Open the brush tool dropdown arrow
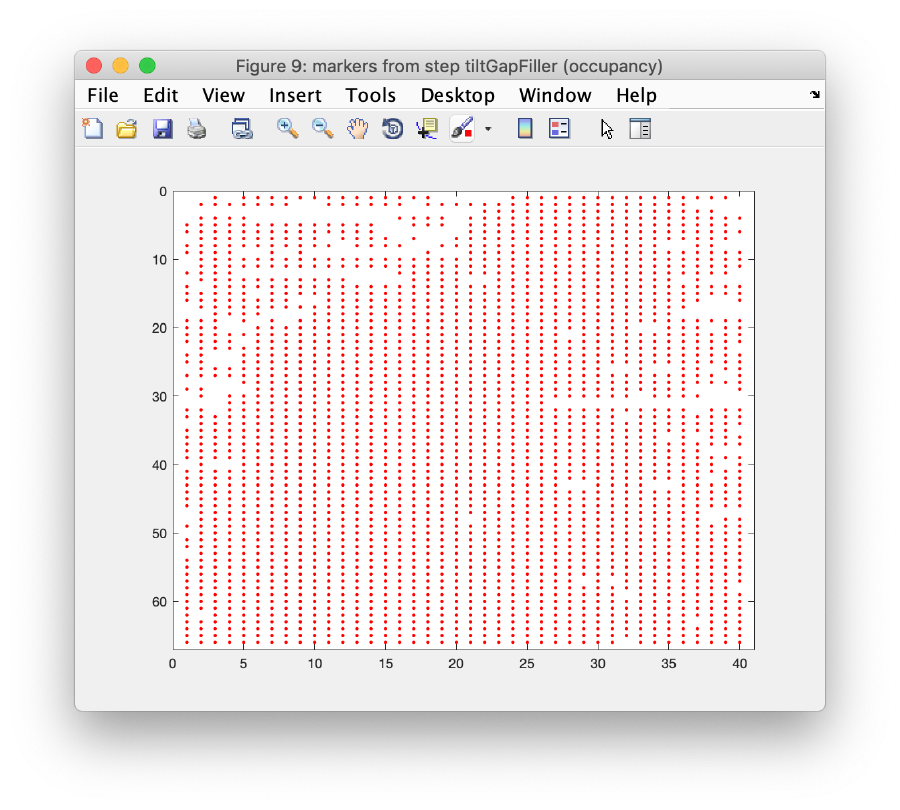This screenshot has width=900, height=810. click(x=487, y=128)
